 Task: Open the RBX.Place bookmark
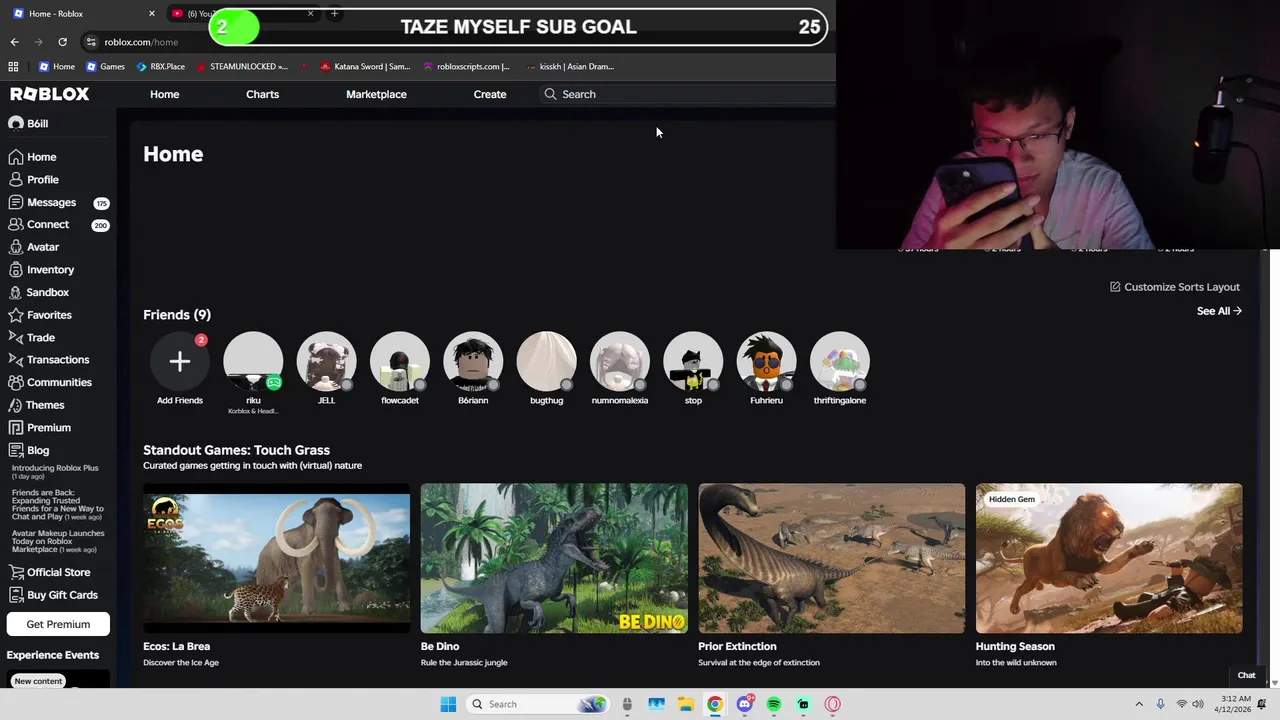point(160,67)
